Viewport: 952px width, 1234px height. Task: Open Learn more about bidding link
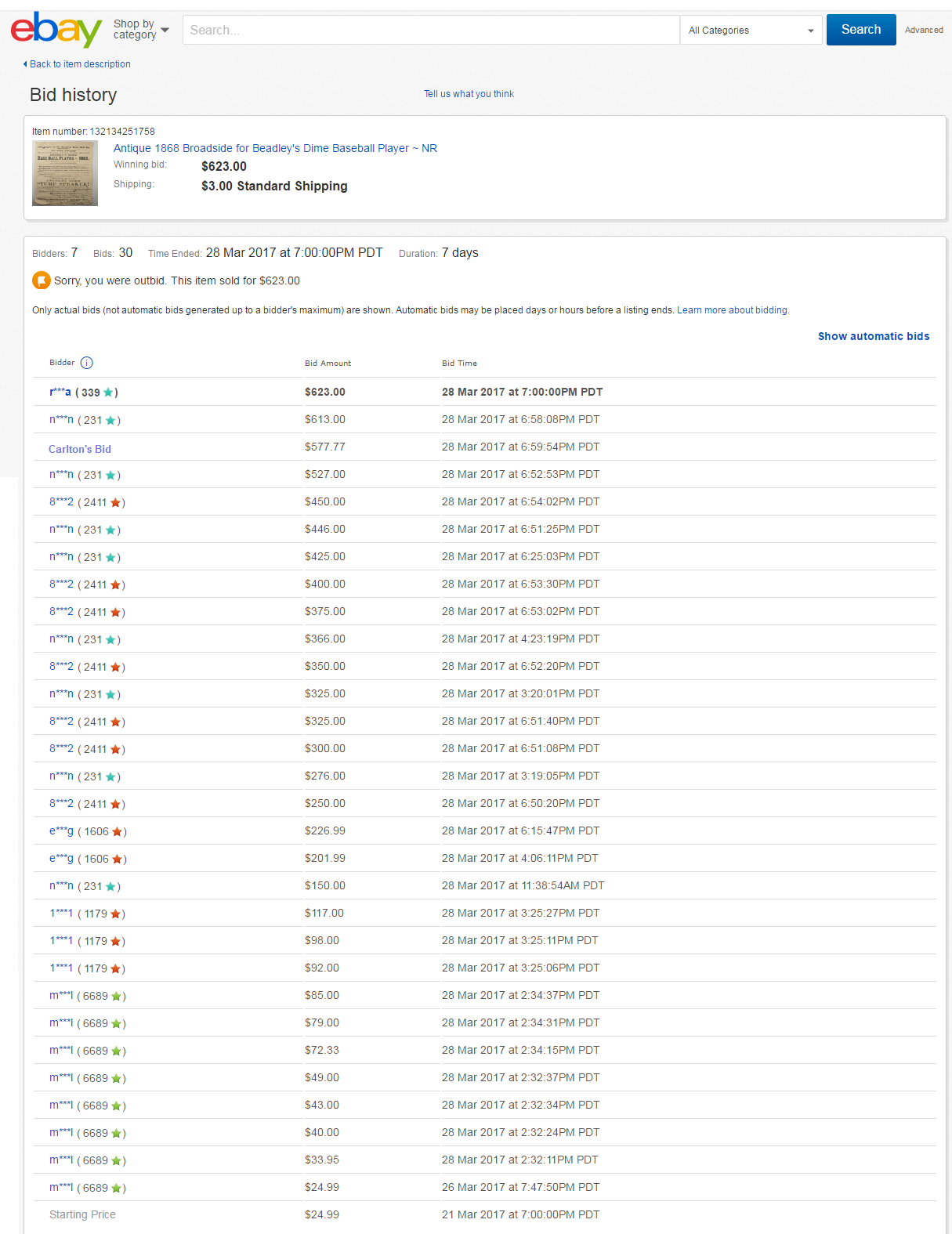(732, 310)
